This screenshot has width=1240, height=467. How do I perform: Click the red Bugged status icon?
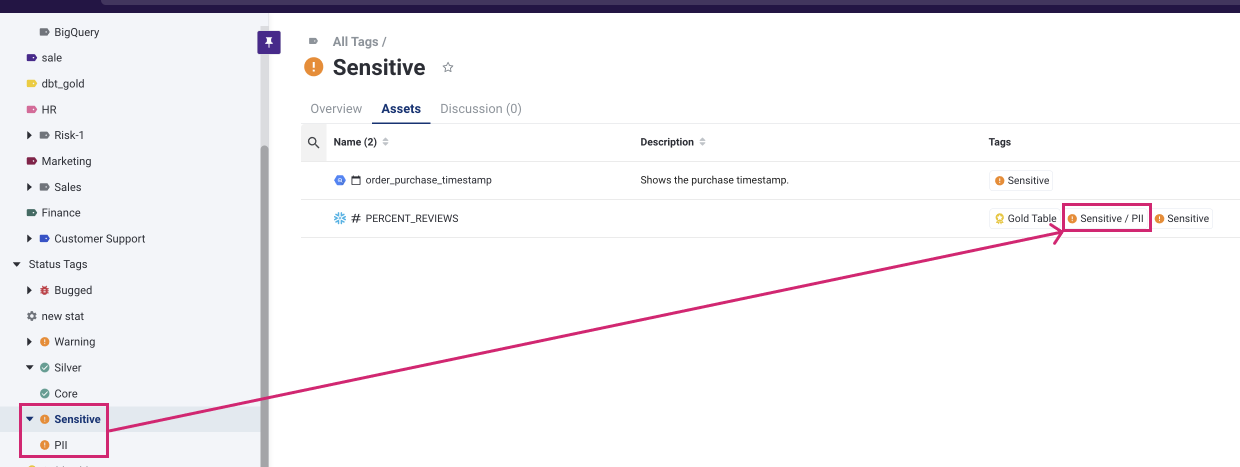(x=44, y=290)
